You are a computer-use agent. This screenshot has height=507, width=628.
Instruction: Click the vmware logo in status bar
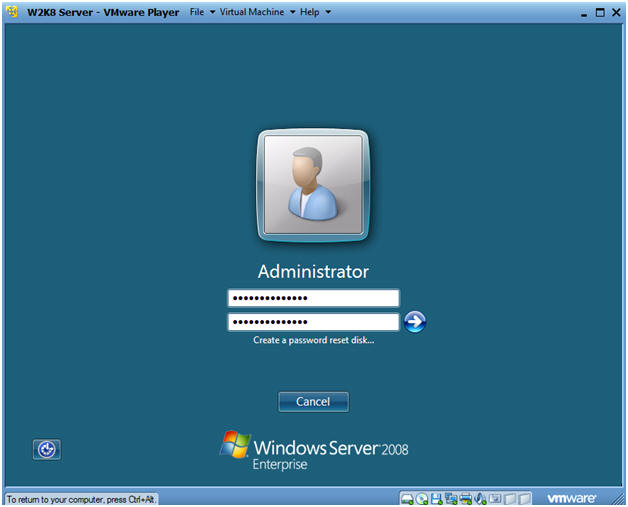[x=571, y=499]
